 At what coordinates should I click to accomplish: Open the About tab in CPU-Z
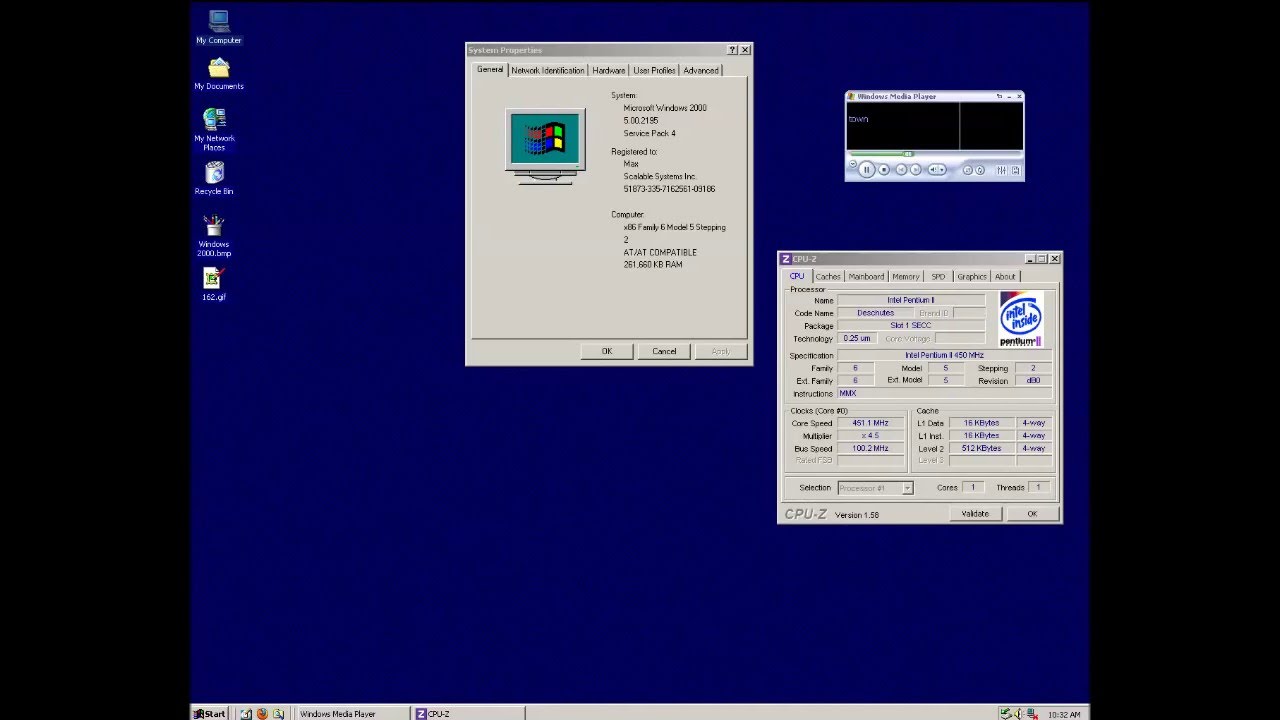click(x=1005, y=276)
